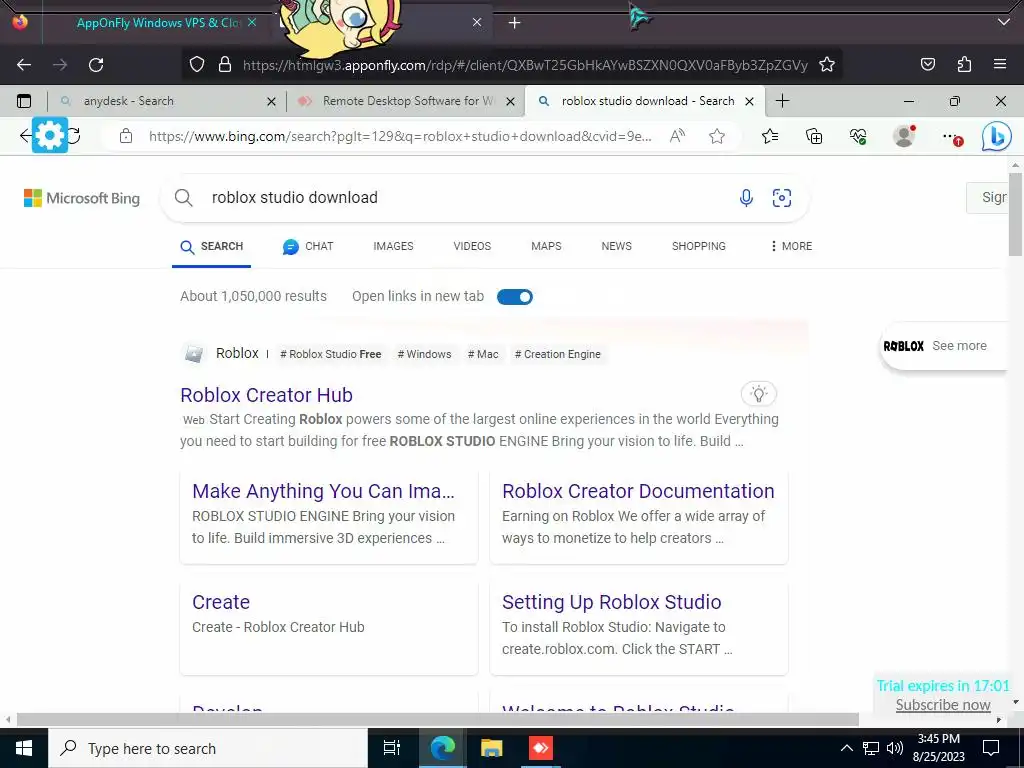Open the Edge profile avatar
This screenshot has height=768, width=1024.
[x=904, y=136]
